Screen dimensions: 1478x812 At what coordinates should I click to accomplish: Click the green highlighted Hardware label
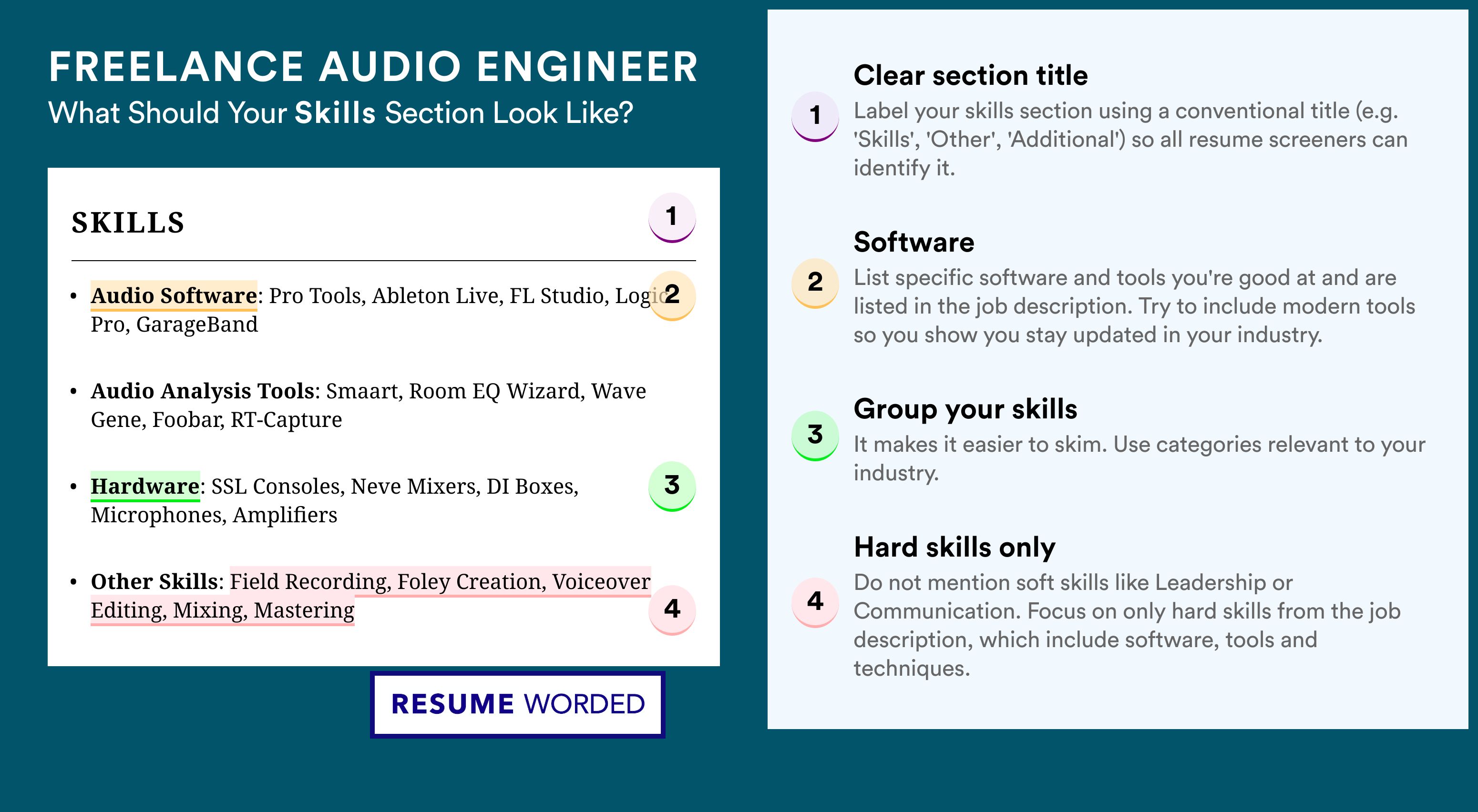pos(145,486)
